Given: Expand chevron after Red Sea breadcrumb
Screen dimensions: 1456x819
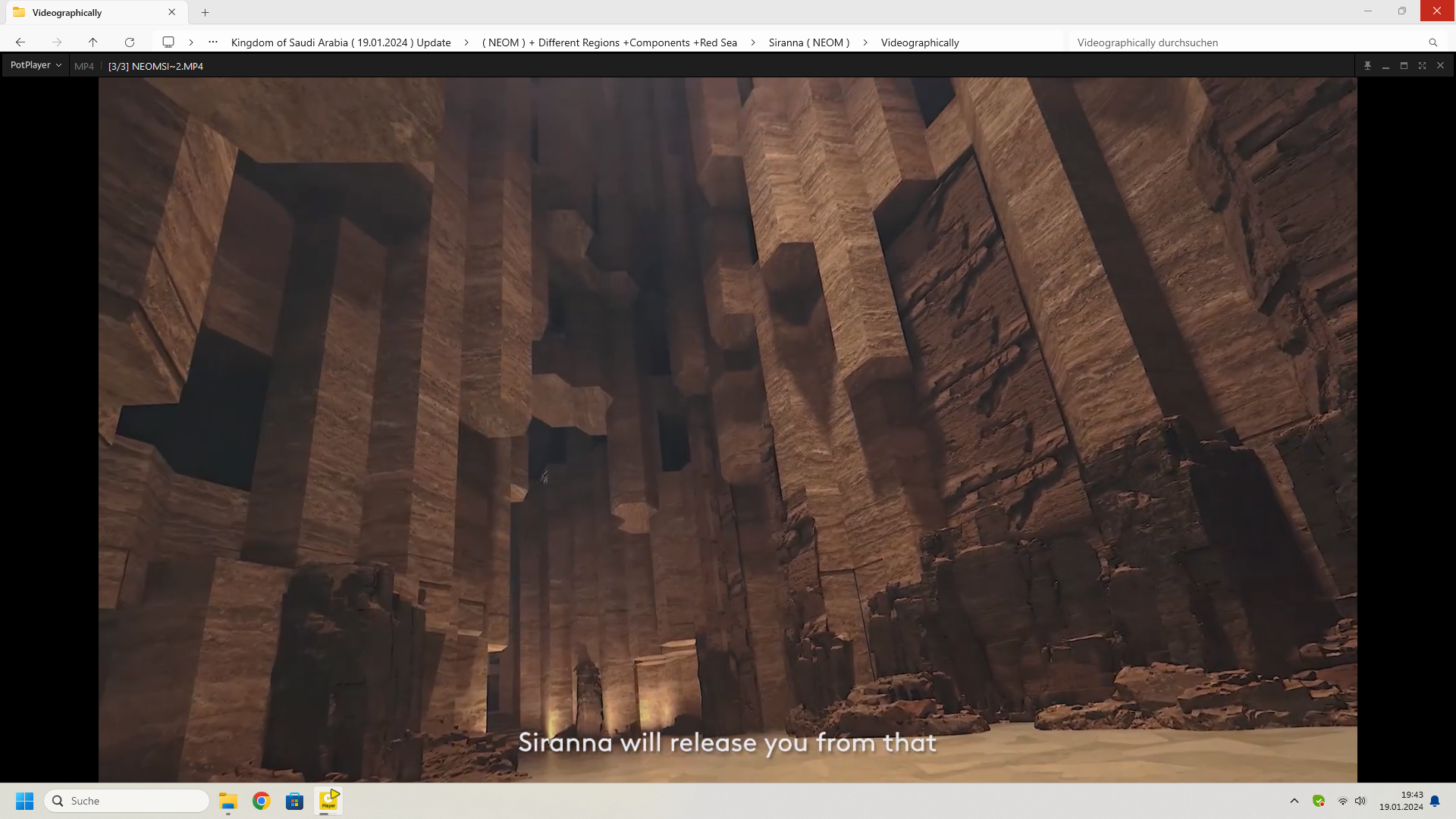Looking at the screenshot, I should [x=753, y=42].
